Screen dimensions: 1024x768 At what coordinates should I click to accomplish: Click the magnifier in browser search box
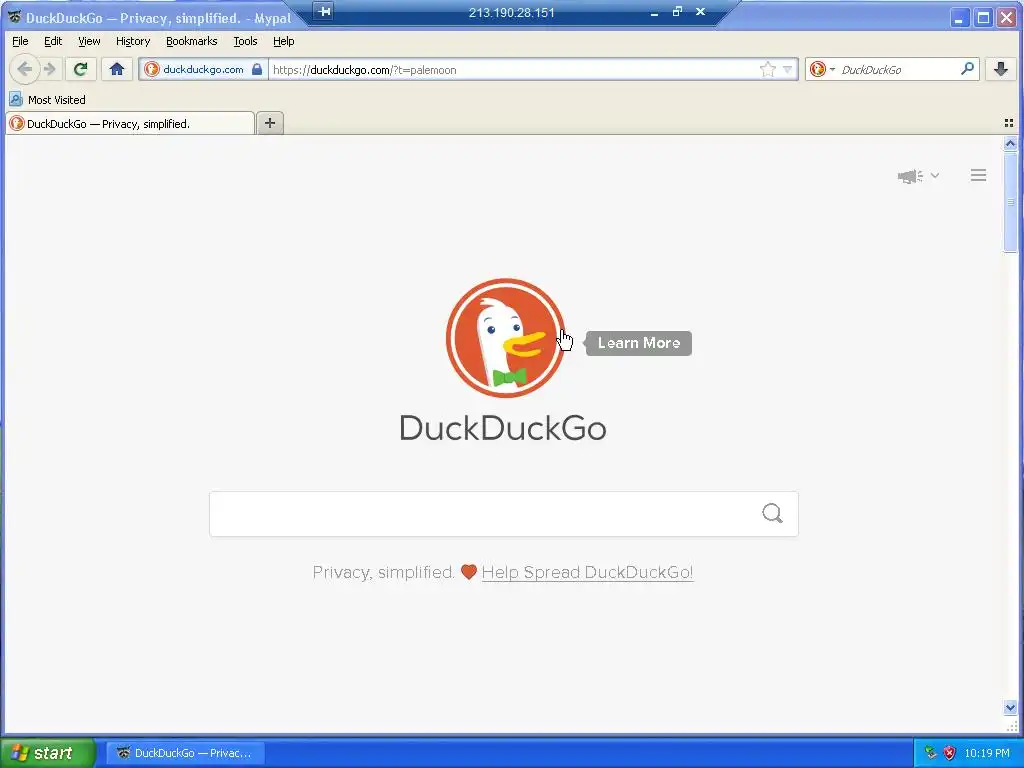967,69
